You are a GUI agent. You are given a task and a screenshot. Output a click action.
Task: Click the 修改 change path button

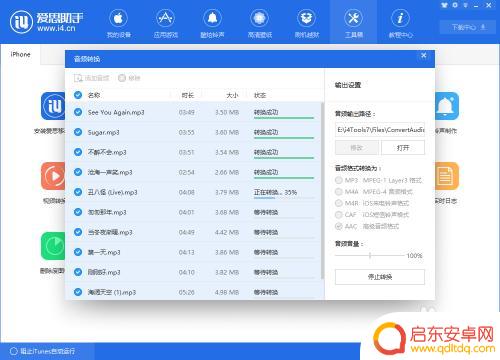(357, 147)
